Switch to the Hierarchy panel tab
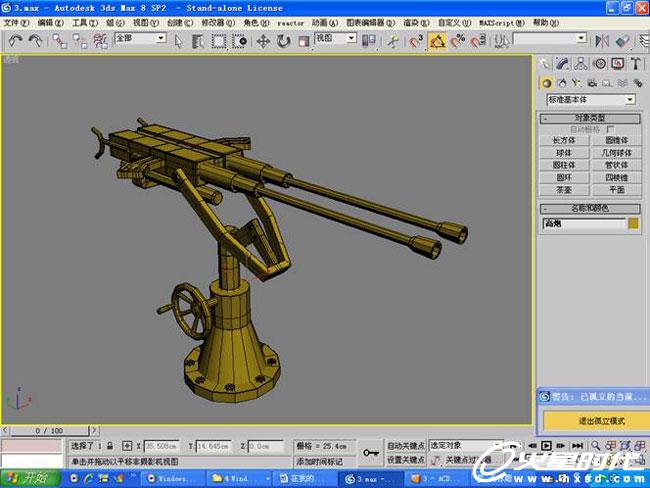The image size is (650, 488). coord(581,64)
